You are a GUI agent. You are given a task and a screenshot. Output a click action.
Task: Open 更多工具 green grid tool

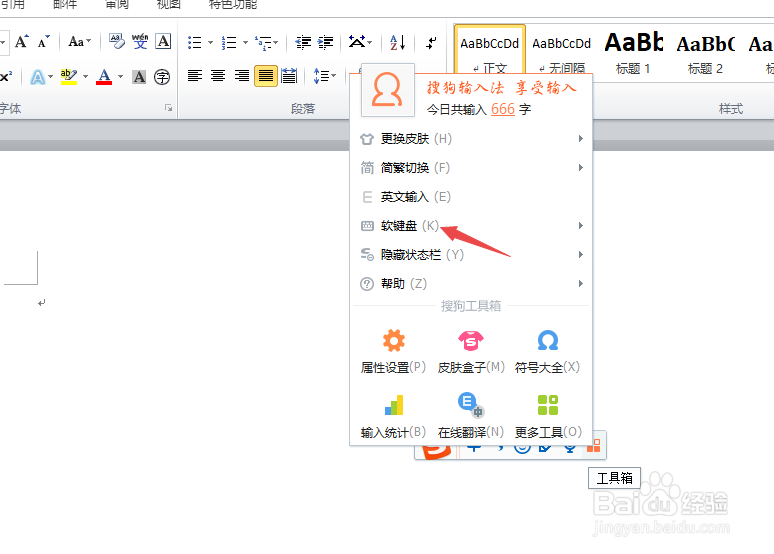[548, 416]
